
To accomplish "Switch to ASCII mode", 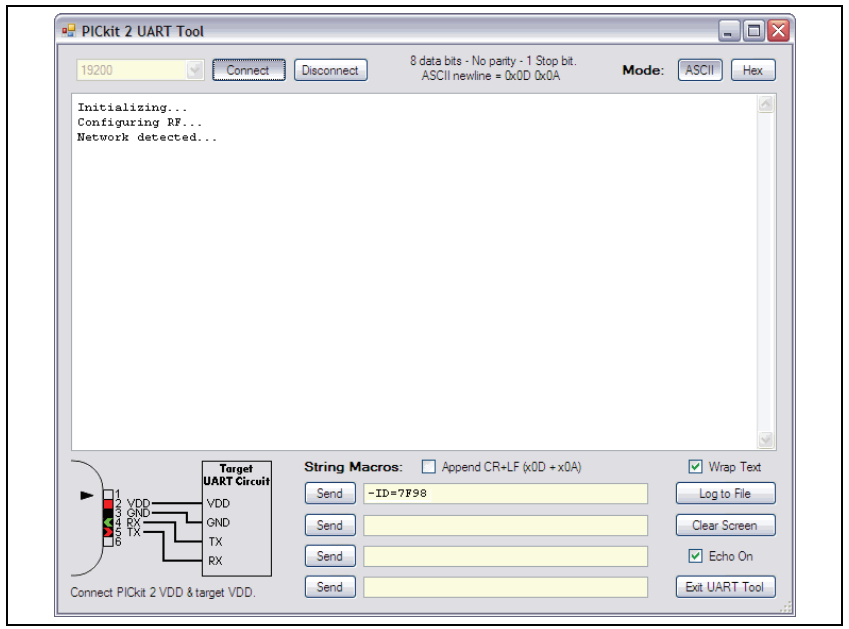I will pyautogui.click(x=700, y=70).
